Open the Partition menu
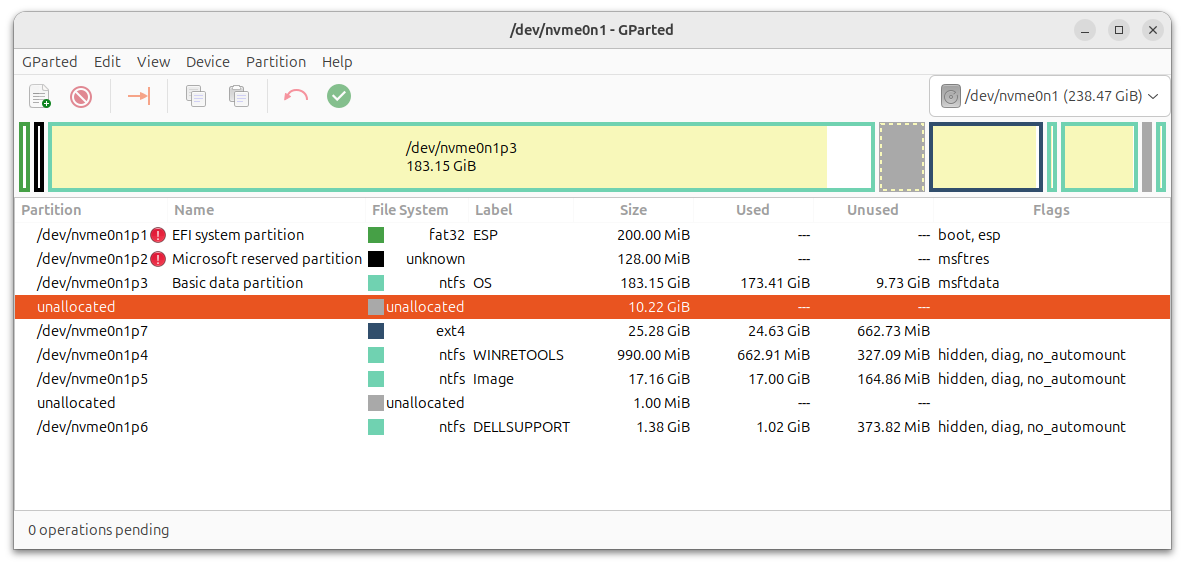Viewport: 1185px width, 566px height. click(276, 62)
